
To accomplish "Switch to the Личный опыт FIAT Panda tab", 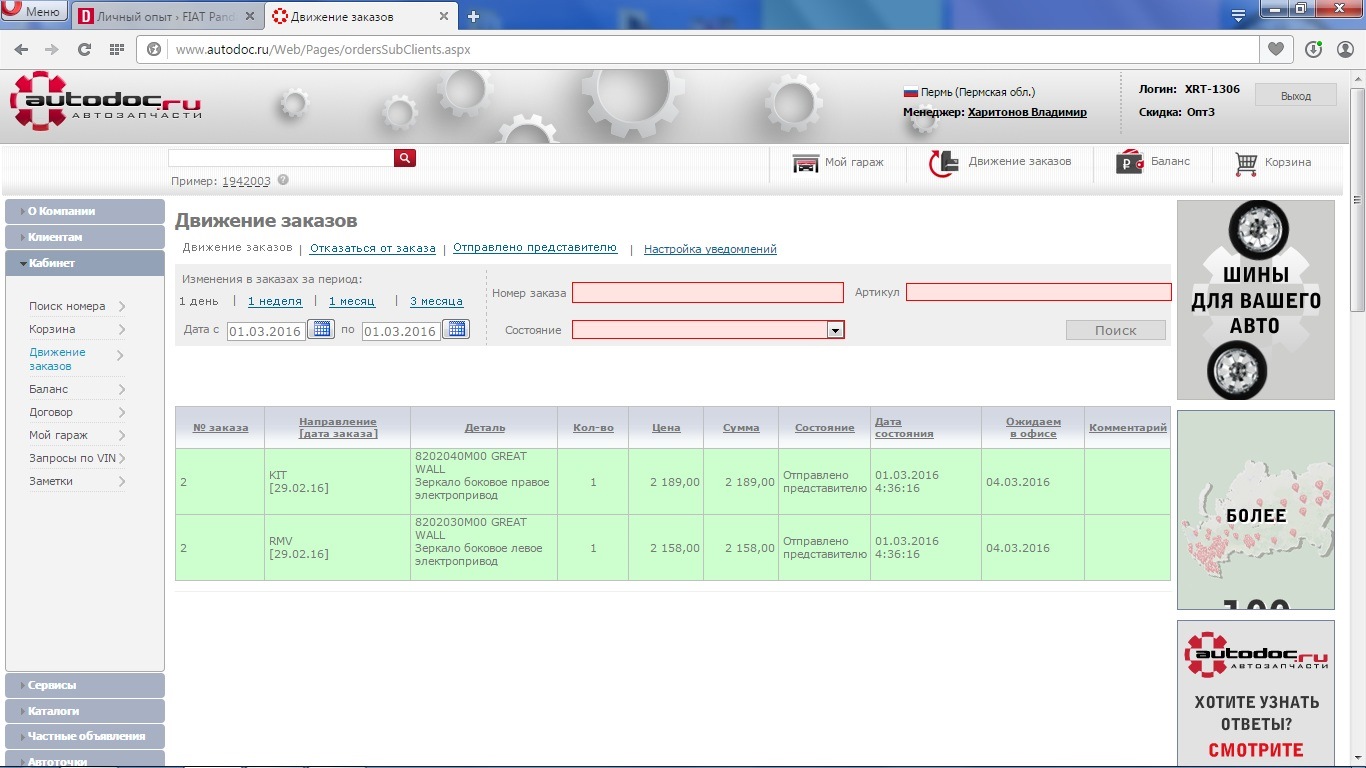I will tap(166, 16).
